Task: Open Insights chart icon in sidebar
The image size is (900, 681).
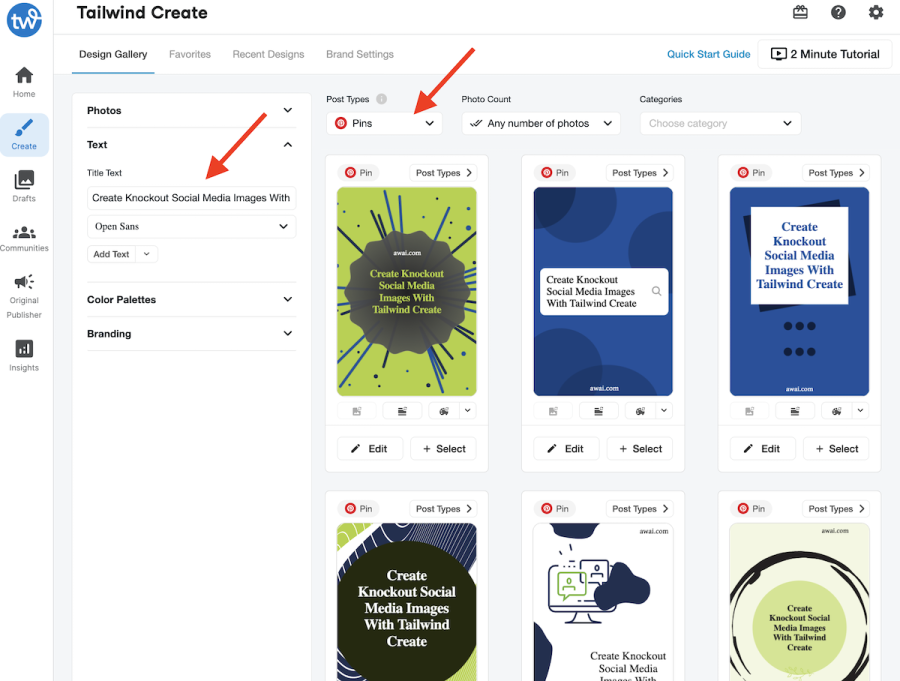Action: click(x=24, y=349)
